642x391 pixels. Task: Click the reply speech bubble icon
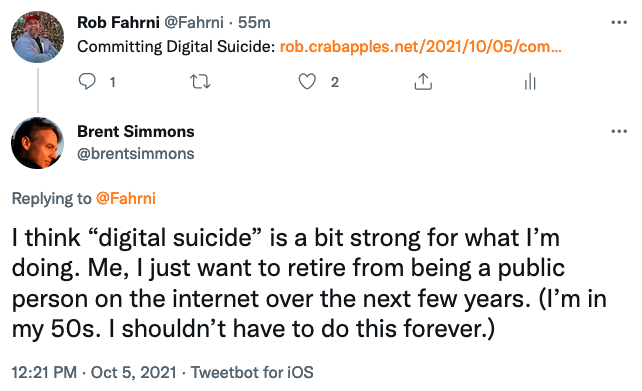point(87,81)
